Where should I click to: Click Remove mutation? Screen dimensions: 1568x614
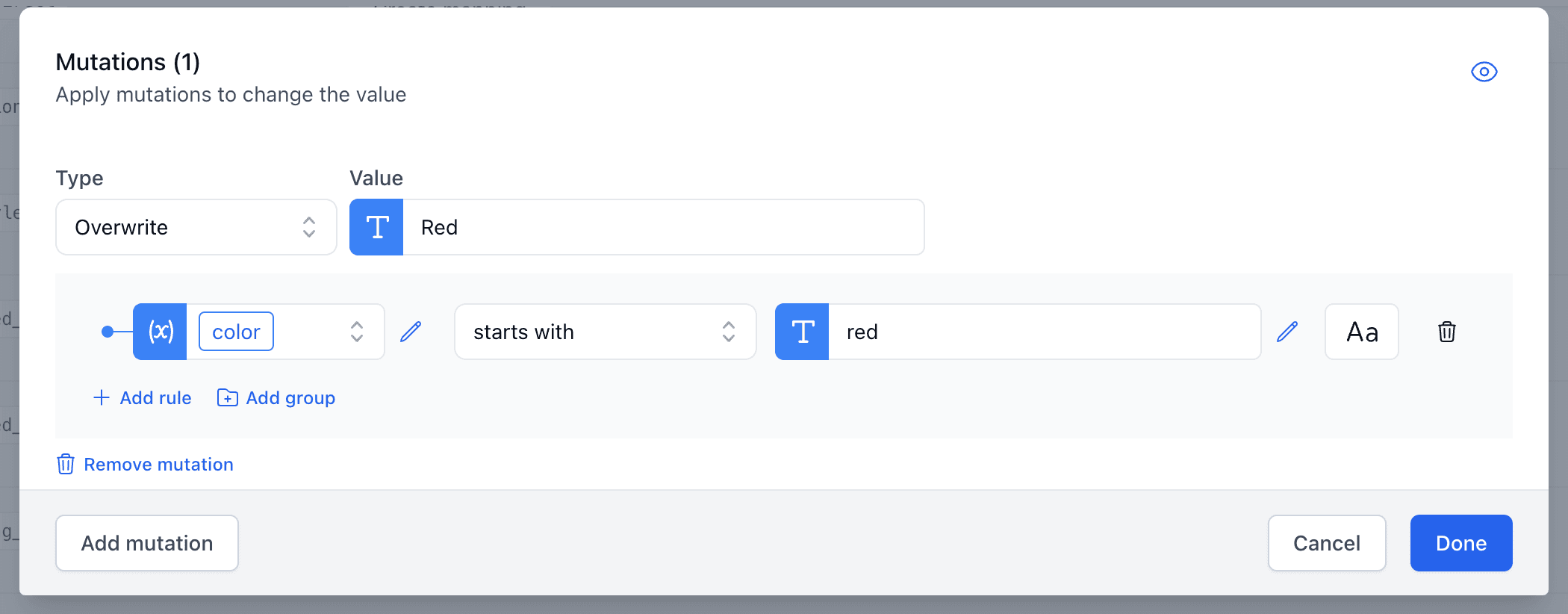point(158,464)
